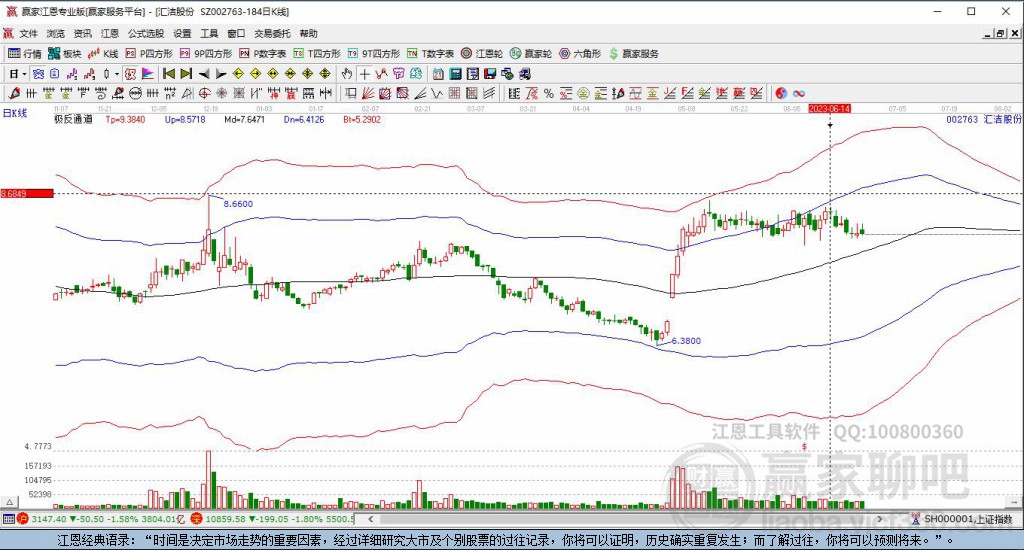
Task: Select the spiral drawing tool
Action: point(101,93)
